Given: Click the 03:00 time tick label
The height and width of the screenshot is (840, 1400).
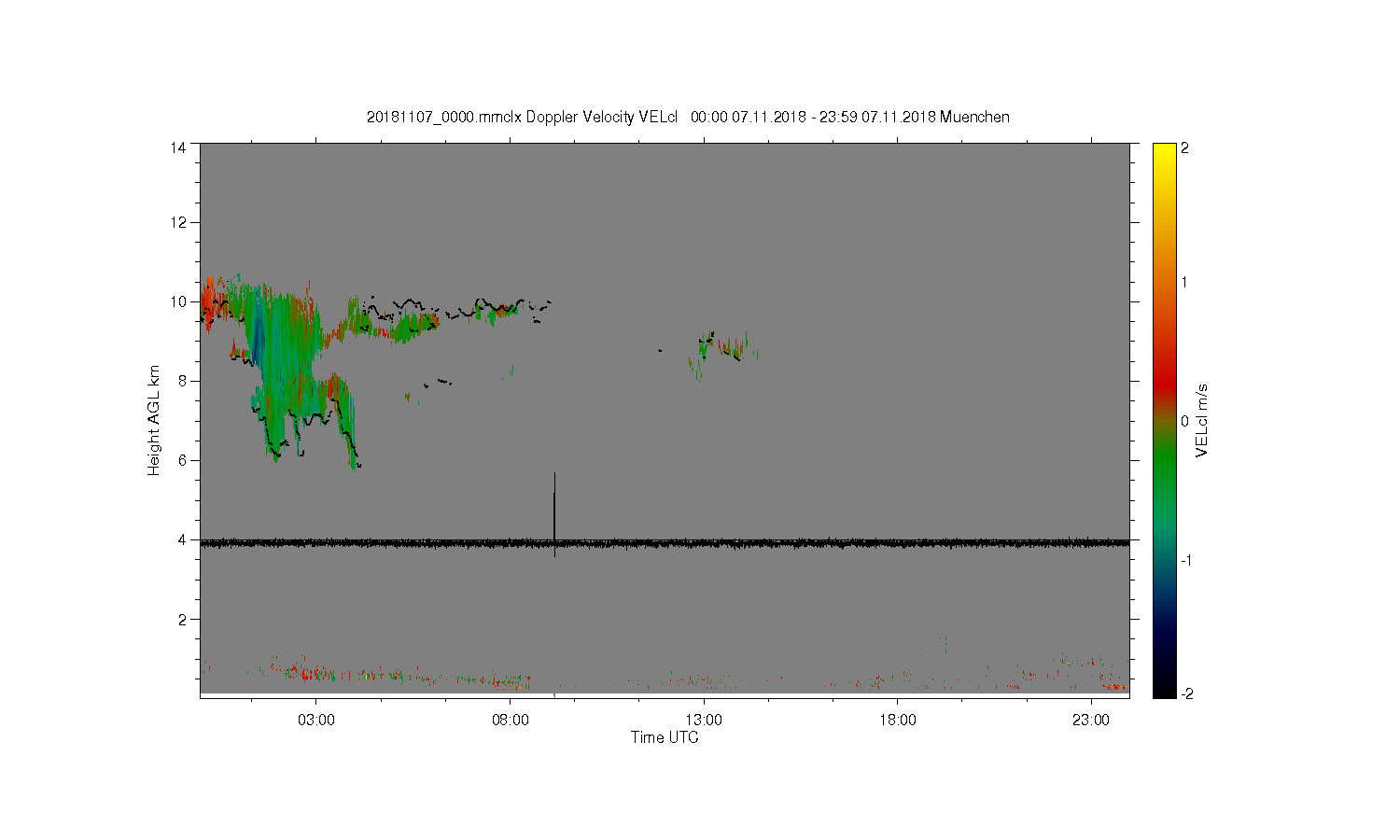Looking at the screenshot, I should coord(316,721).
